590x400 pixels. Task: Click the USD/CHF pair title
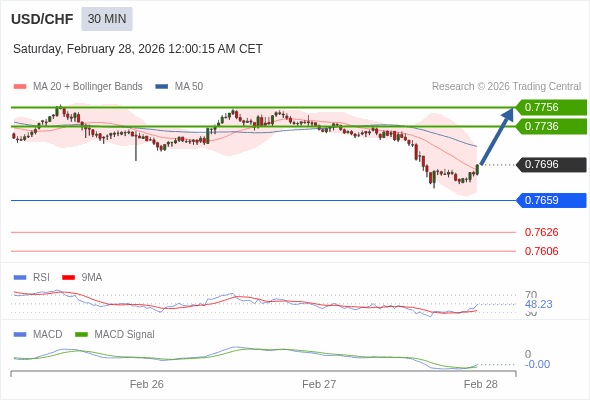[x=42, y=19]
